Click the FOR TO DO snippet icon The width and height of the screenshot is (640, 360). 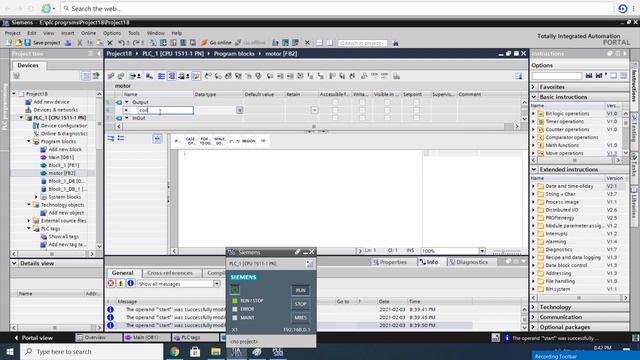[205, 141]
